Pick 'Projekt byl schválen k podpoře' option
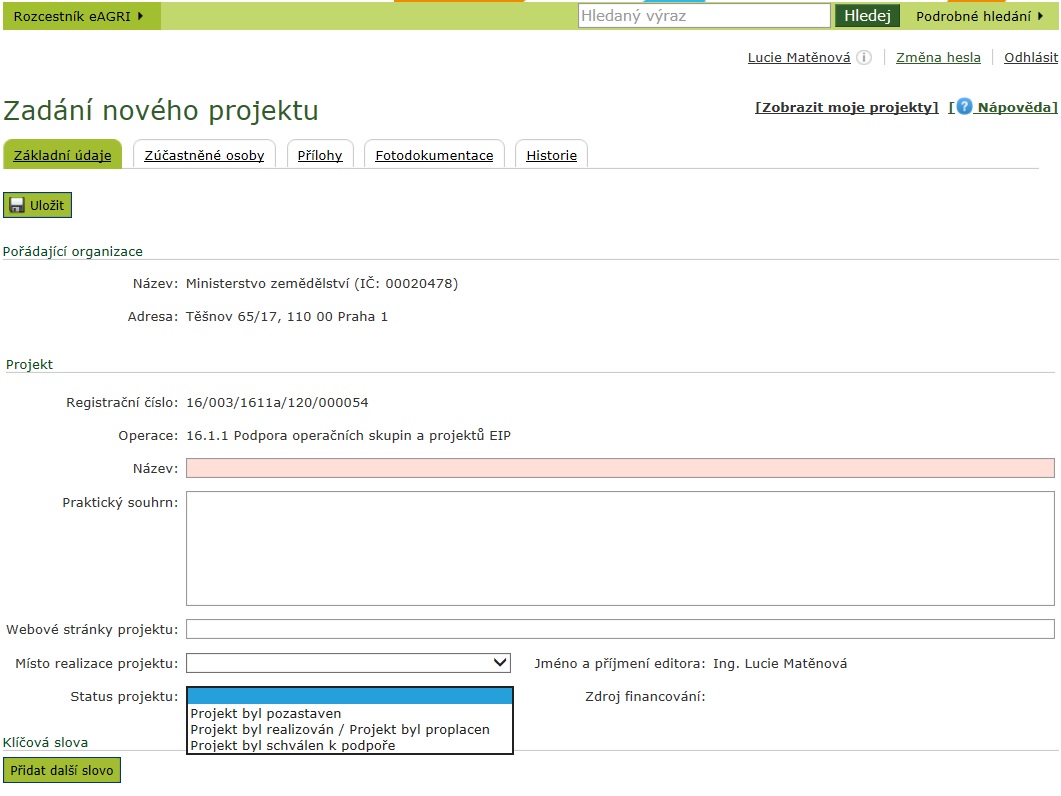The height and width of the screenshot is (796, 1061). [x=293, y=745]
